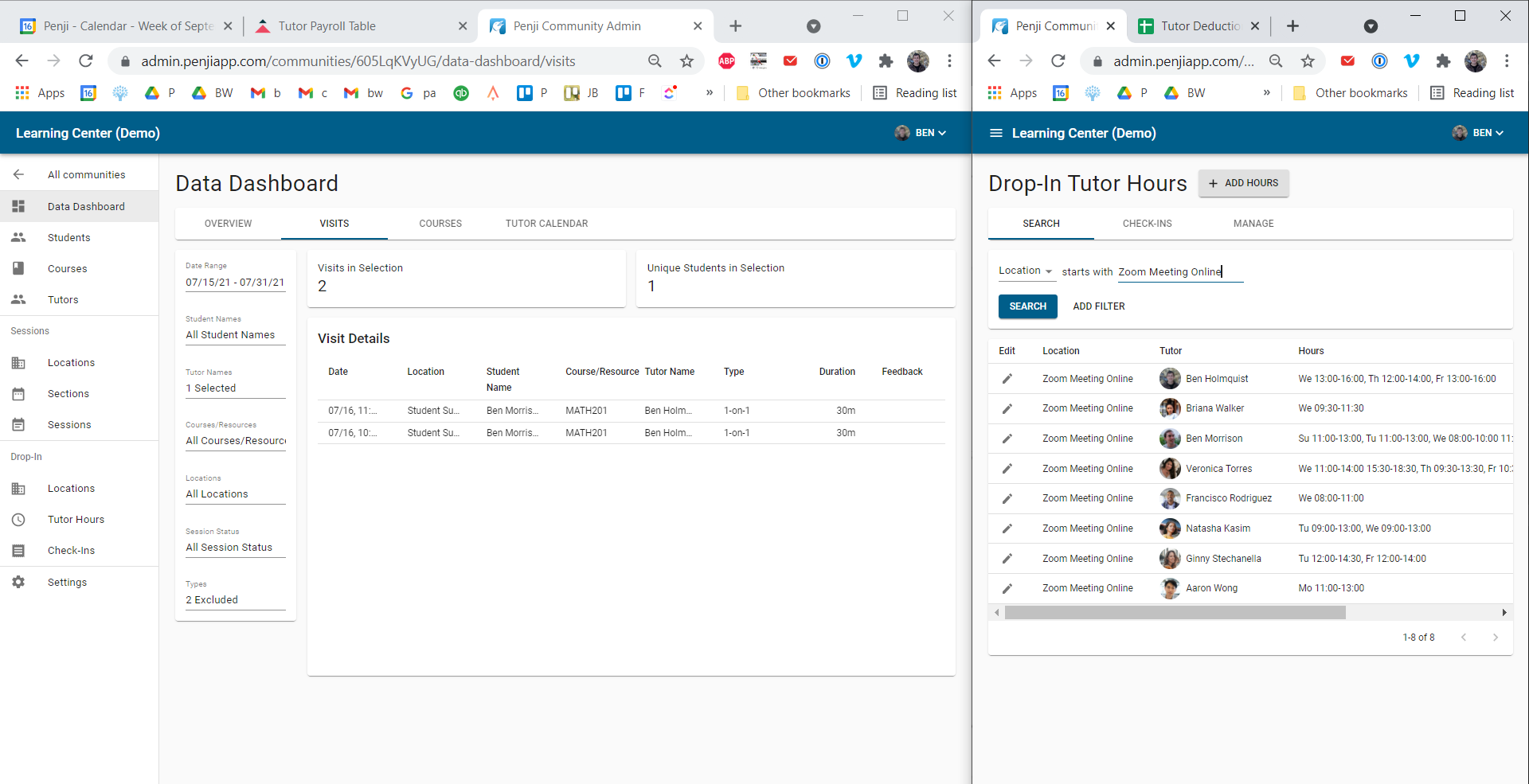Open Tutors in the sidebar
This screenshot has width=1529, height=784.
coord(79,299)
